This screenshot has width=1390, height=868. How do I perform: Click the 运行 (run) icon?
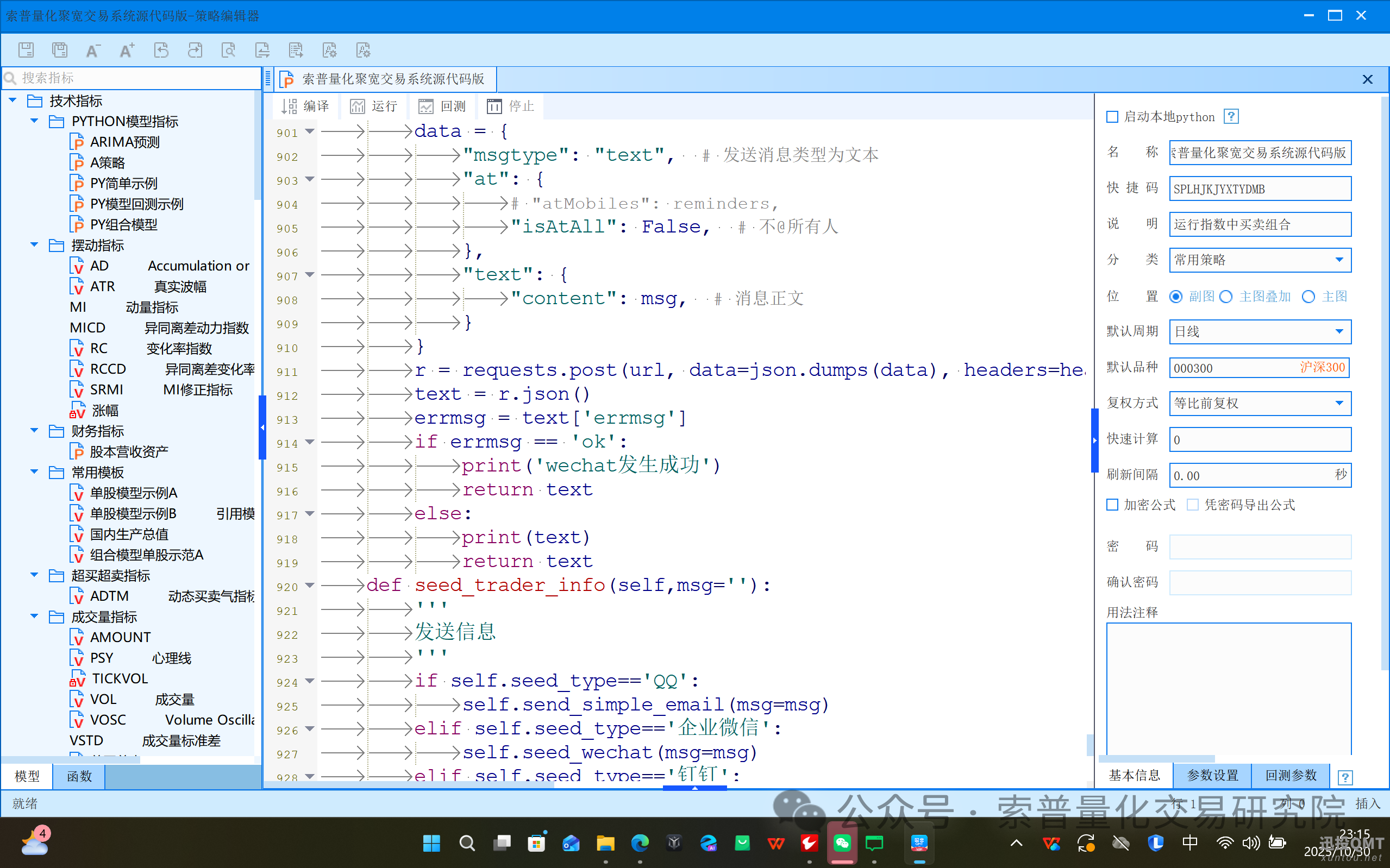374,105
